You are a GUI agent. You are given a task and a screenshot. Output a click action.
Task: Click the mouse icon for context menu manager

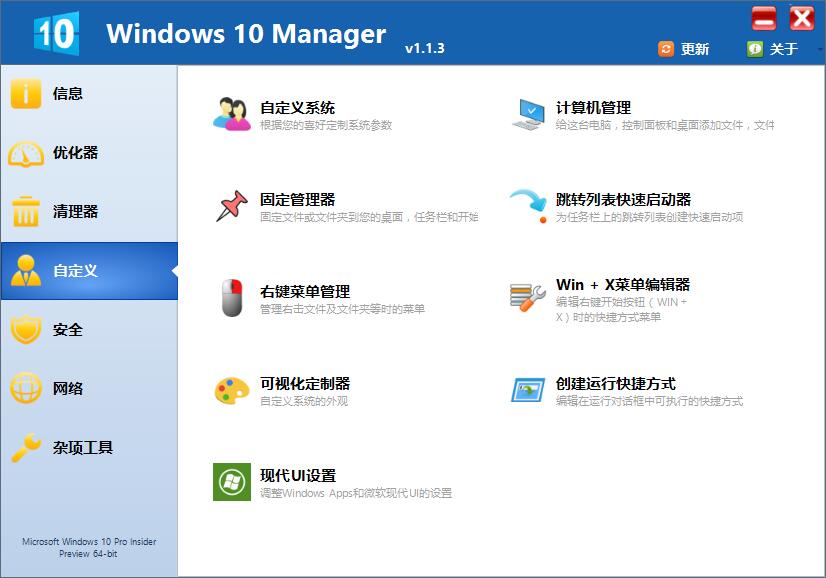point(232,298)
